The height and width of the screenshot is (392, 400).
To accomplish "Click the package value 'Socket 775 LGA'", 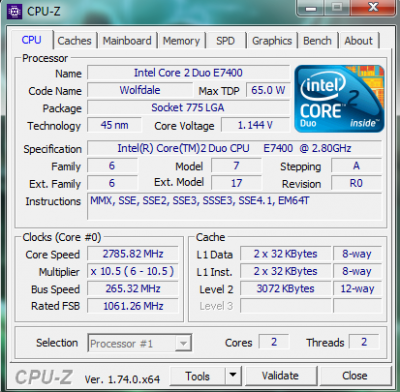I will point(188,108).
